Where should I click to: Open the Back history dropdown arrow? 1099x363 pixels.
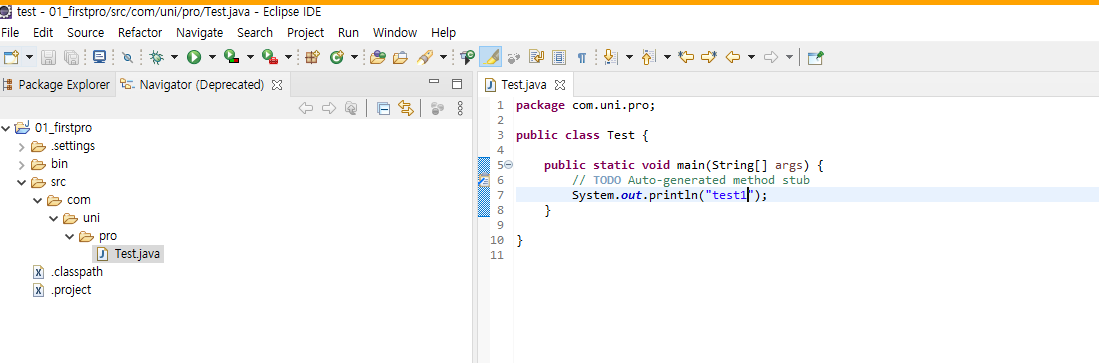coord(751,57)
